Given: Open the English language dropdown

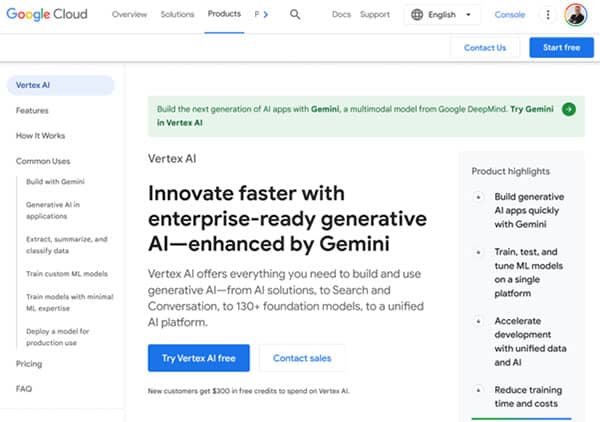Looking at the screenshot, I should (442, 15).
